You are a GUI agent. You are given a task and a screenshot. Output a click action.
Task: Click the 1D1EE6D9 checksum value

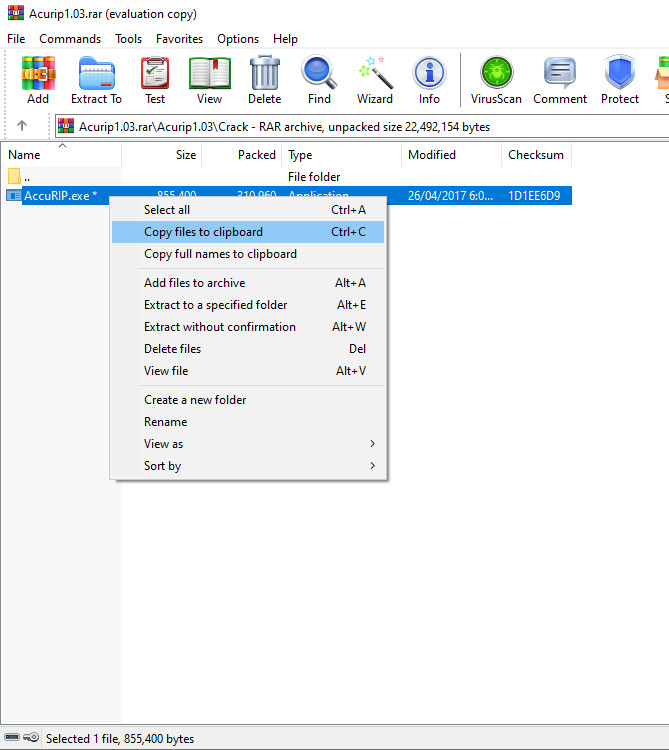coord(534,196)
